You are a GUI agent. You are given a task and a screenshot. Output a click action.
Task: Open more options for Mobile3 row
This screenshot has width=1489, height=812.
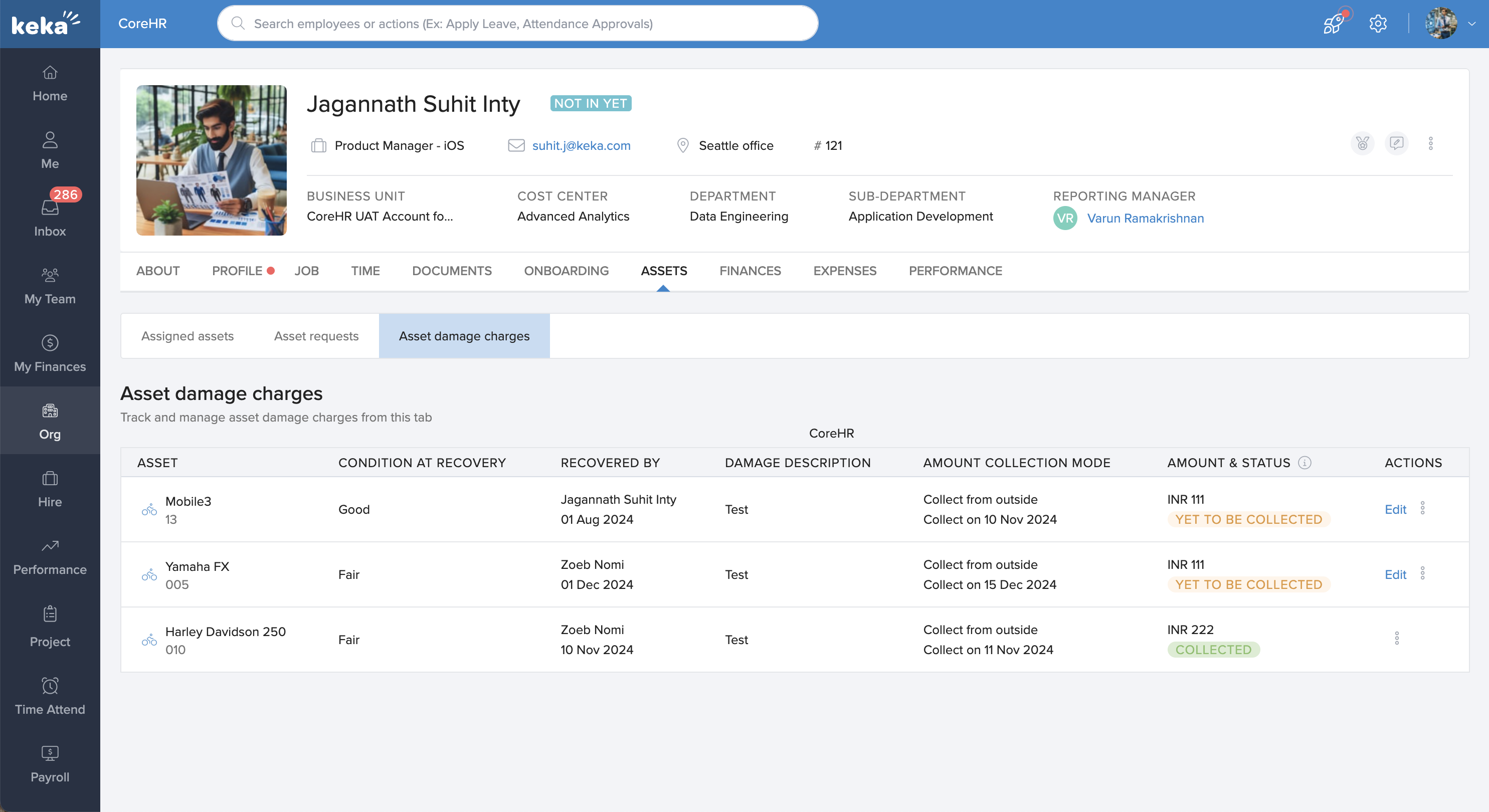(x=1422, y=509)
